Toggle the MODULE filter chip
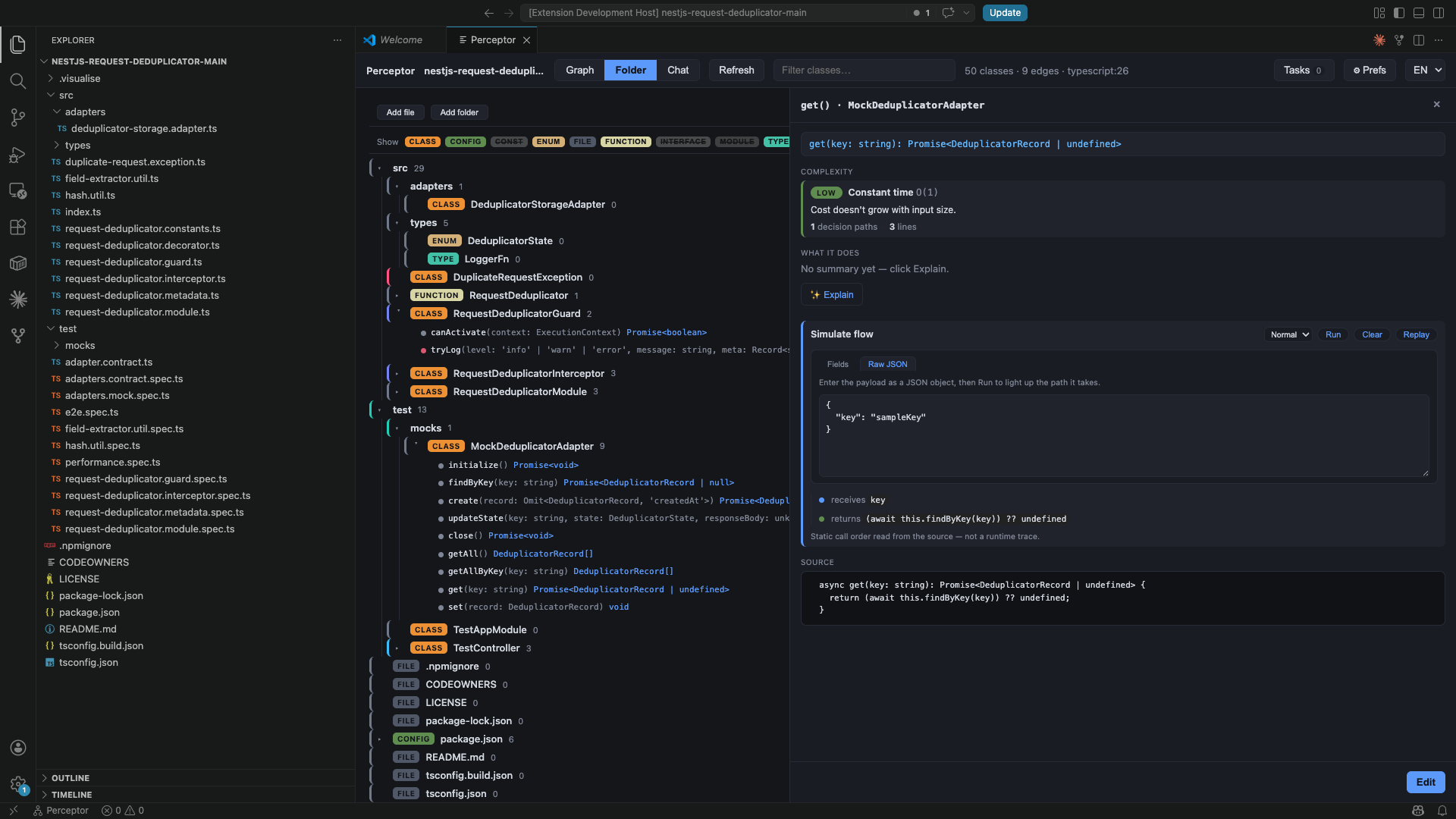This screenshot has height=819, width=1456. tap(736, 142)
